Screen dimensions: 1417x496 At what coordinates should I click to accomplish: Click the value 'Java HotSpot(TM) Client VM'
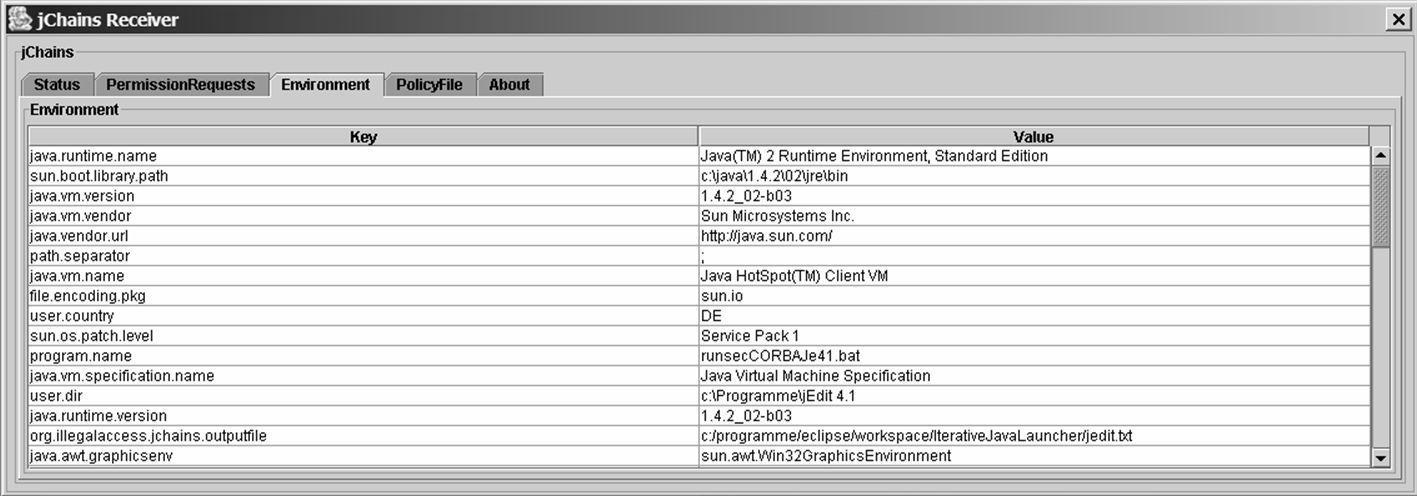pos(1034,276)
